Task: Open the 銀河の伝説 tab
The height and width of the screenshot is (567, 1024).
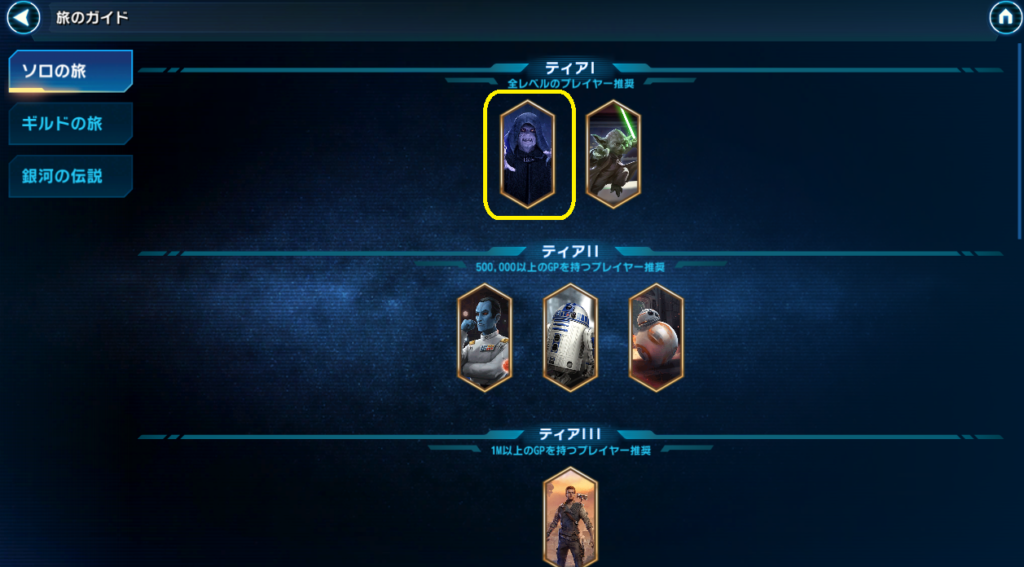Action: point(71,176)
